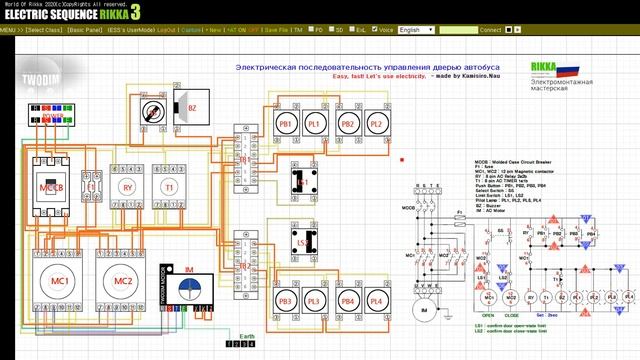Click the POWER supply terminal block
The width and height of the screenshot is (640, 360).
pyautogui.click(x=51, y=115)
